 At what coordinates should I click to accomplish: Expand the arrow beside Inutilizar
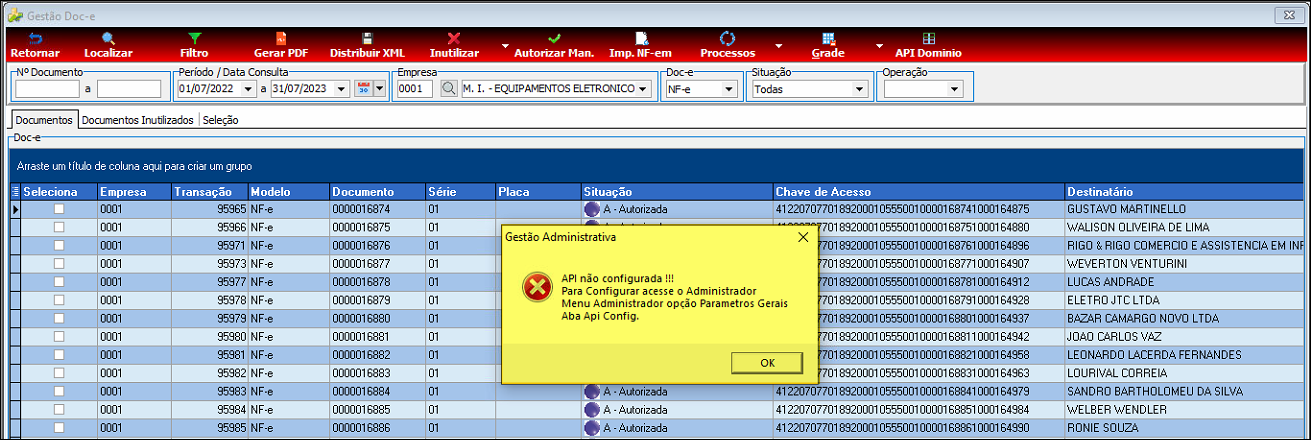click(505, 46)
